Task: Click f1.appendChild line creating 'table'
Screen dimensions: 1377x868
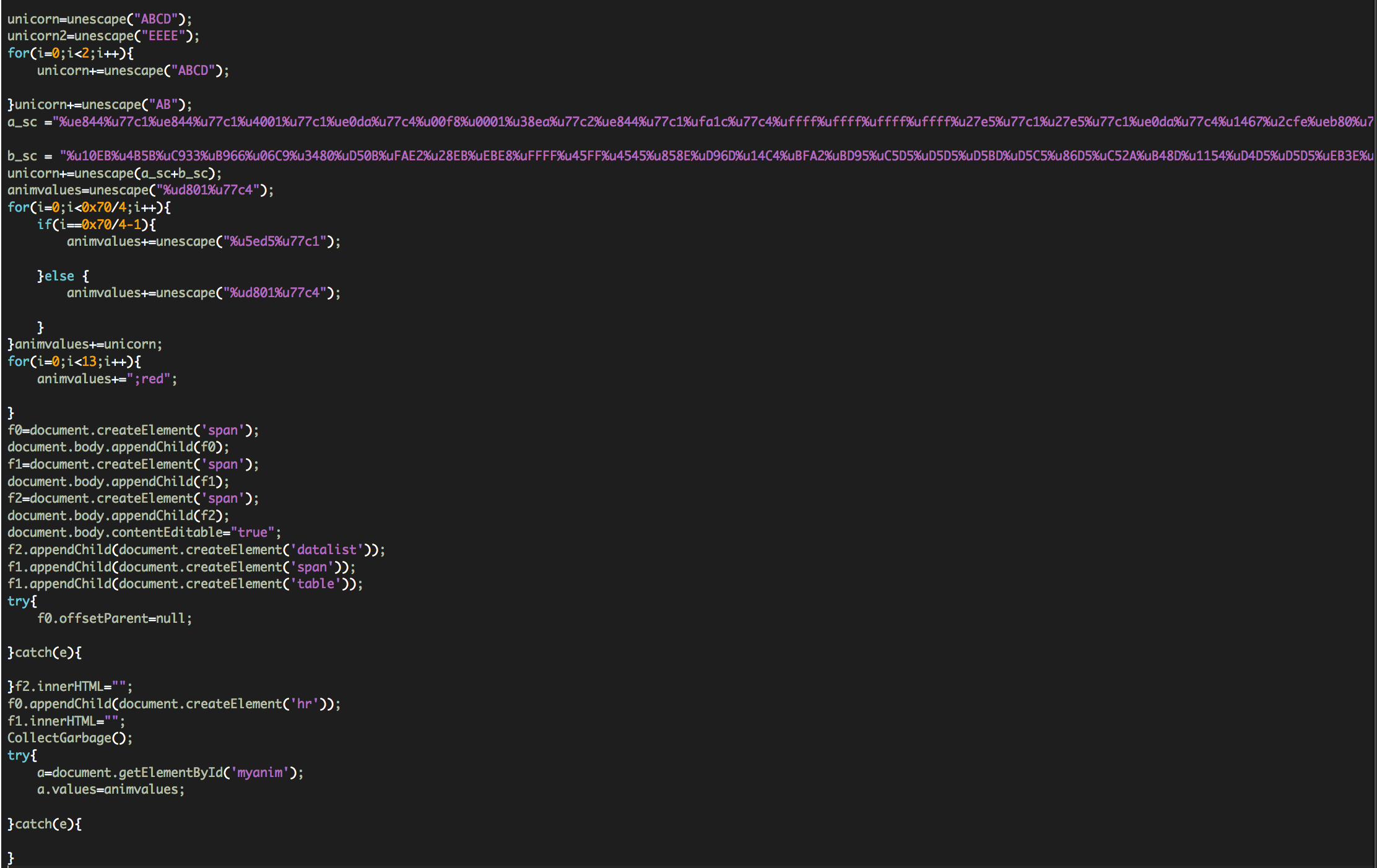Action: [185, 584]
